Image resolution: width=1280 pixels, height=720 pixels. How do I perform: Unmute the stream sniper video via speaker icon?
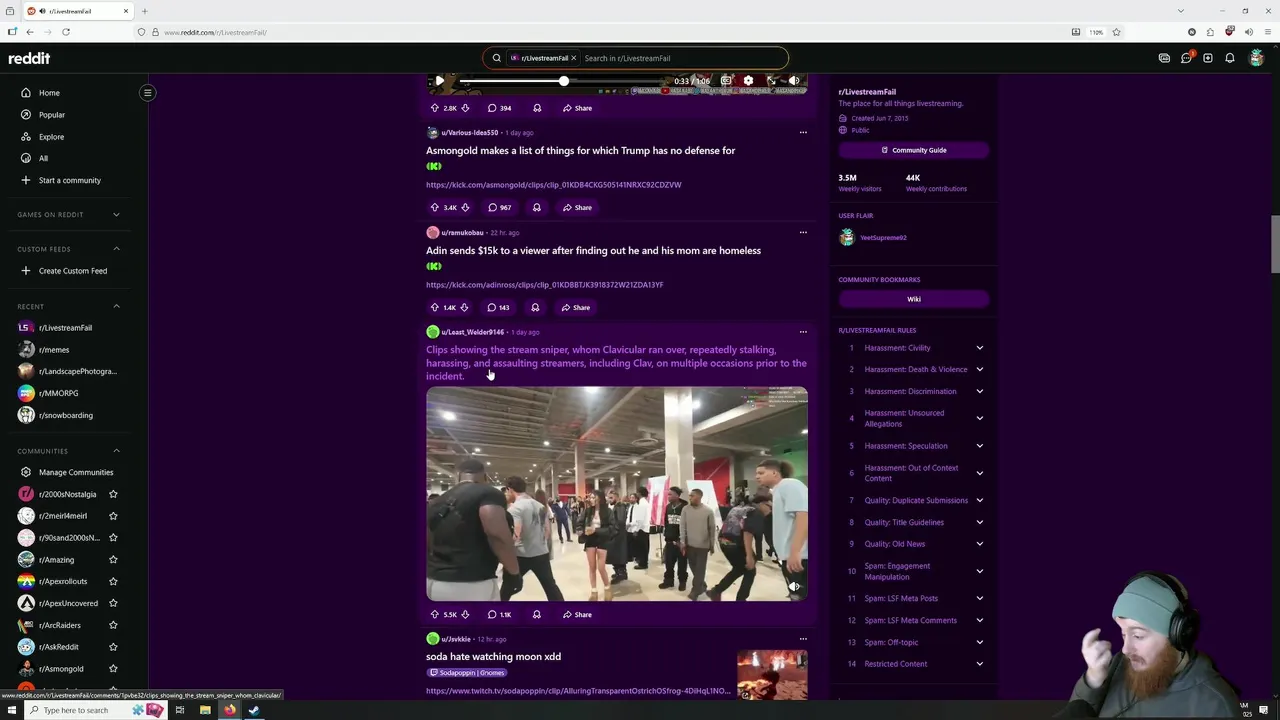coord(794,587)
